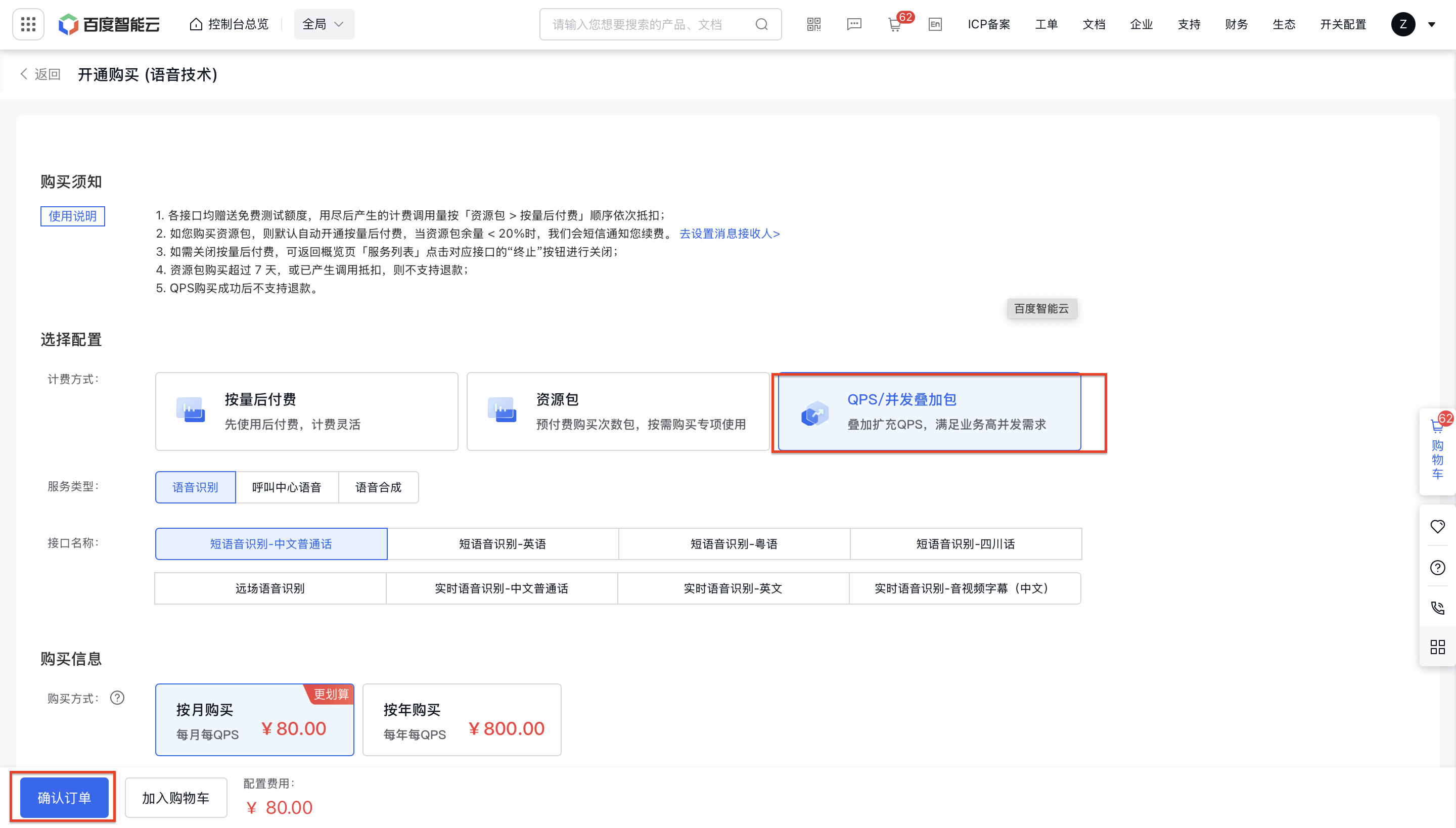Switch to 呼叫中心语音 service type
The image size is (1456, 828).
click(x=287, y=487)
